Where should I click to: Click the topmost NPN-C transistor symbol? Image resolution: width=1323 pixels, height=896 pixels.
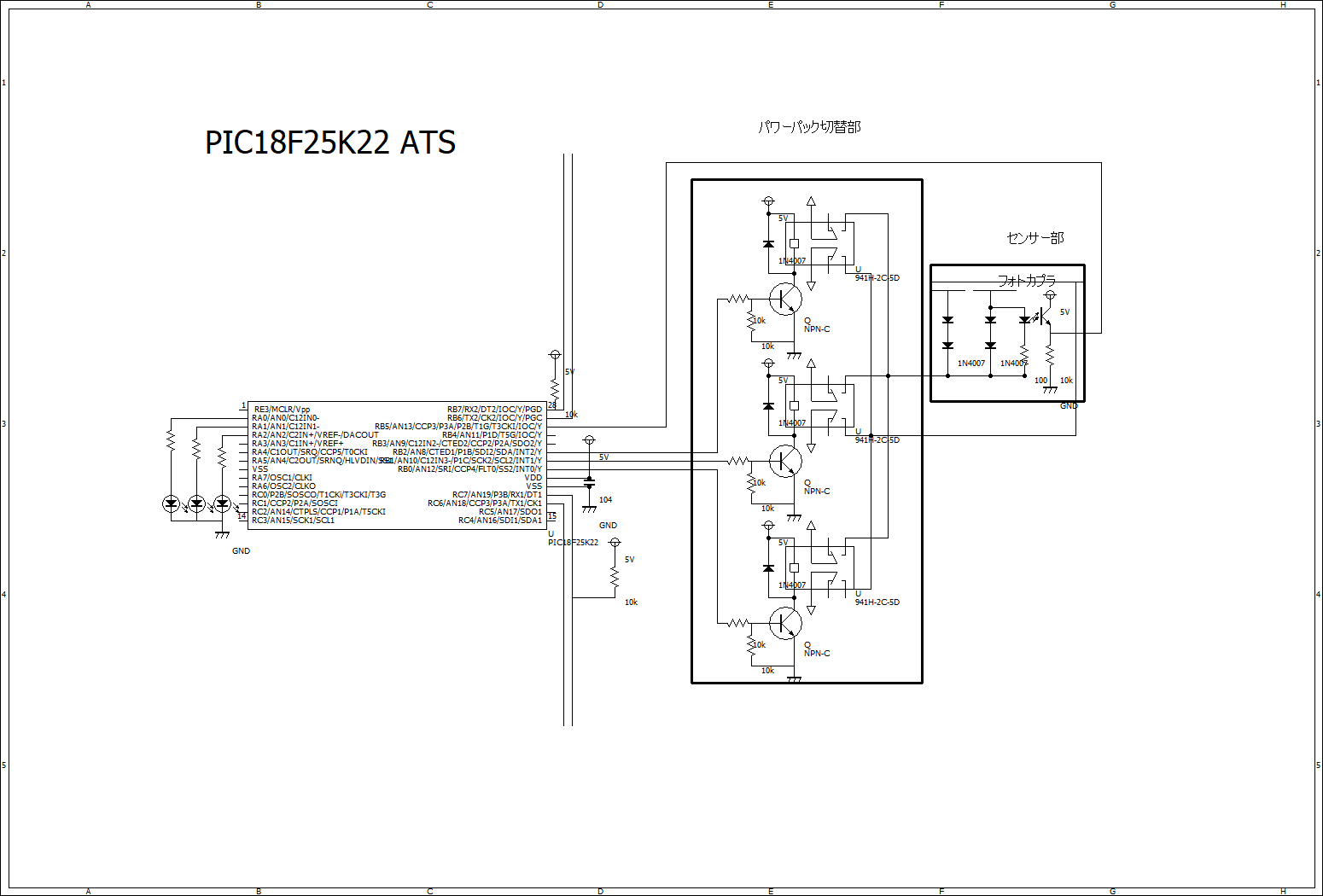(x=784, y=300)
